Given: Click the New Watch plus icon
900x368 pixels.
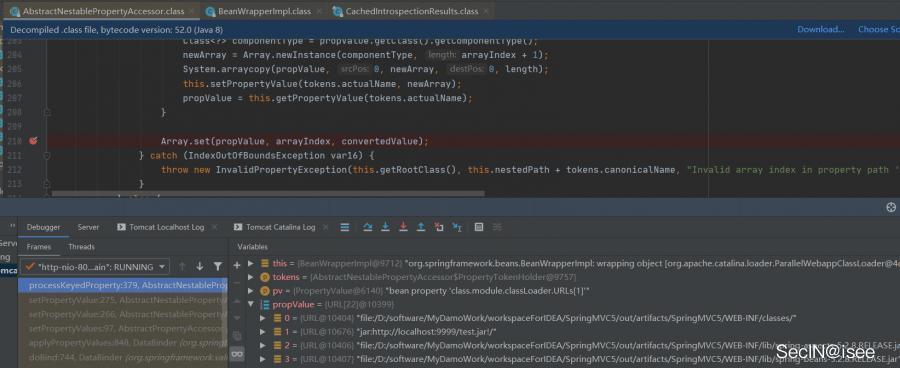Looking at the screenshot, I should pyautogui.click(x=236, y=265).
